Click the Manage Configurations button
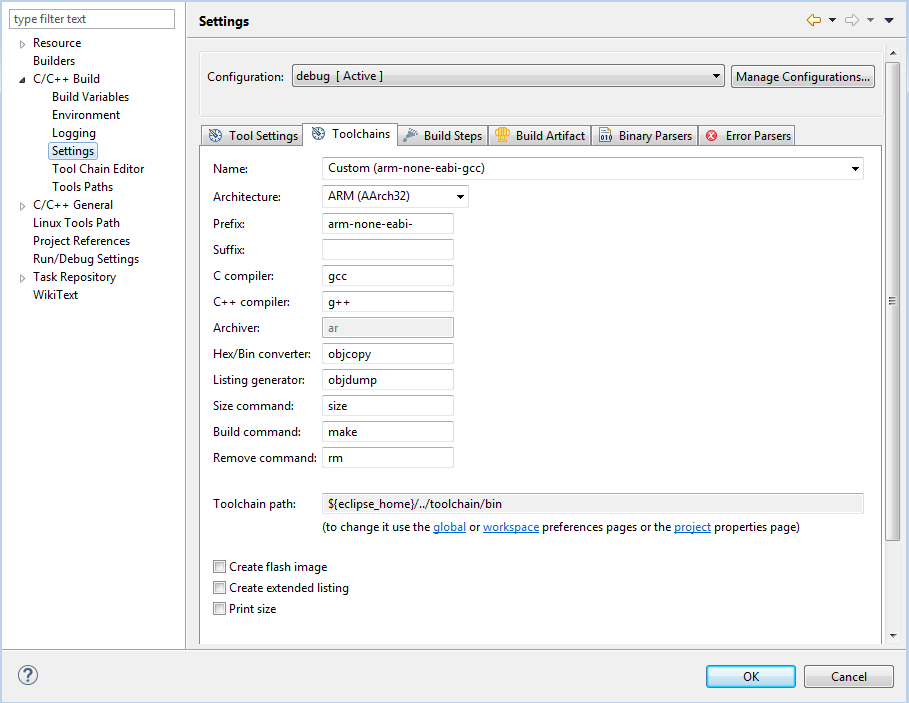This screenshot has height=703, width=909. point(803,77)
